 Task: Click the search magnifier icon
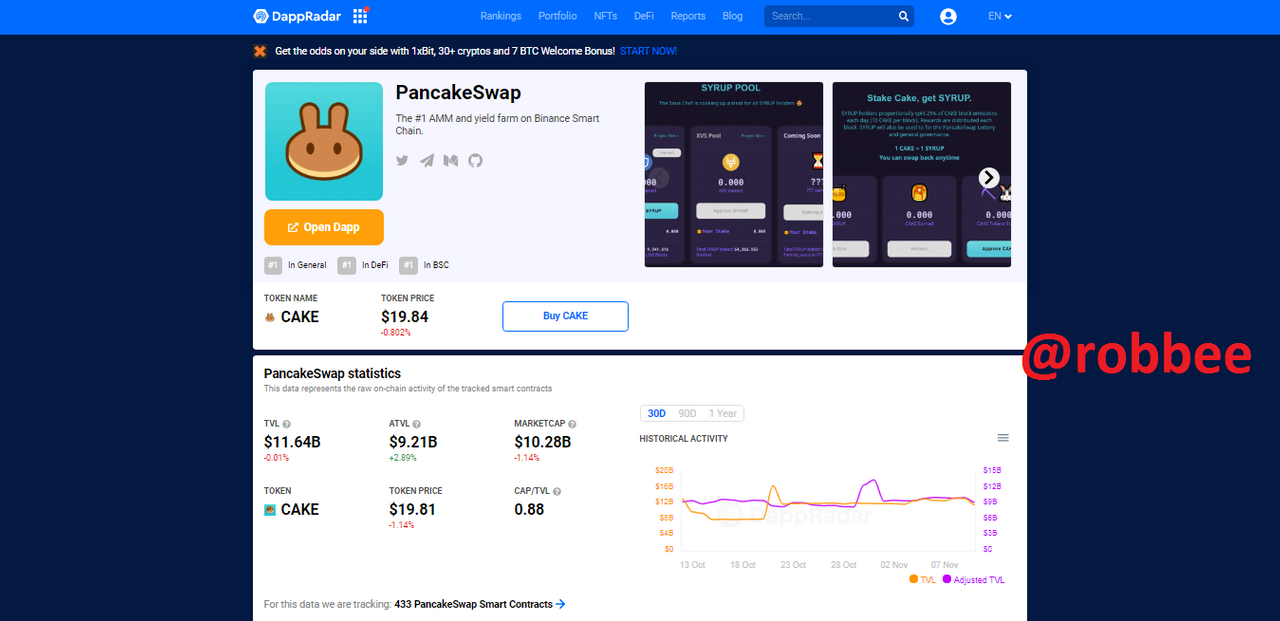point(903,16)
